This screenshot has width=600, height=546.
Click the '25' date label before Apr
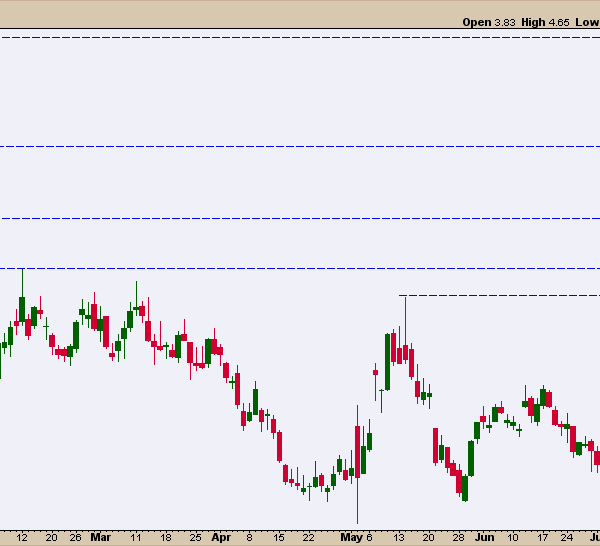coord(196,538)
